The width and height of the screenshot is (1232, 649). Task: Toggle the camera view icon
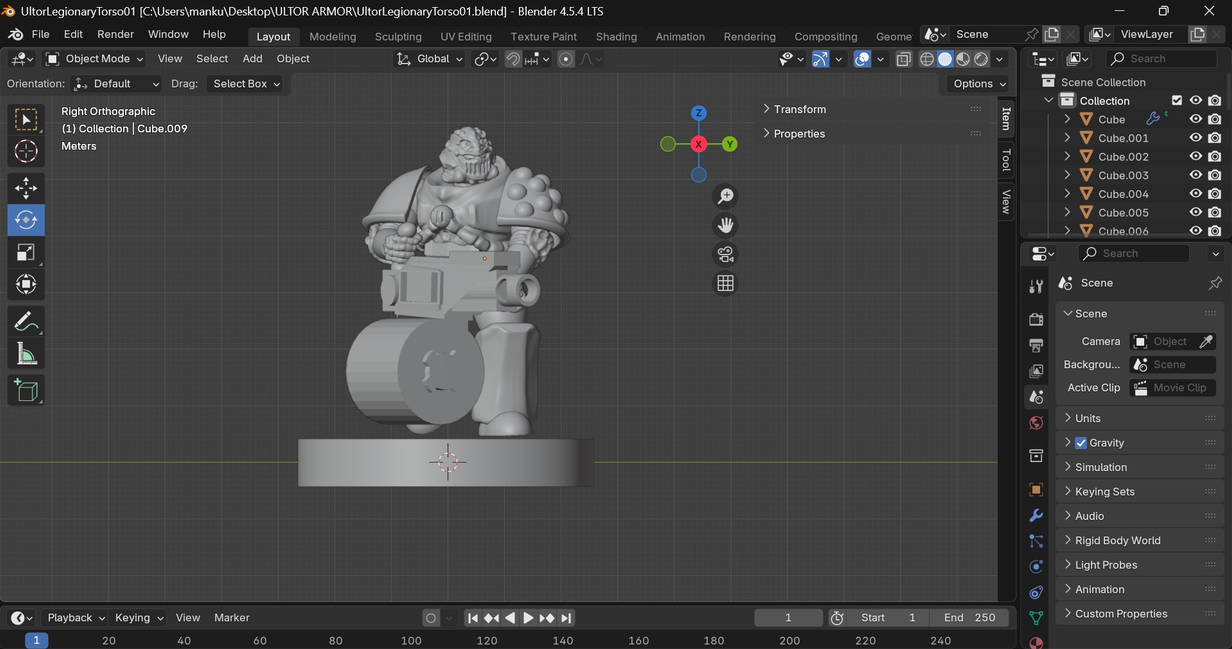tap(726, 254)
